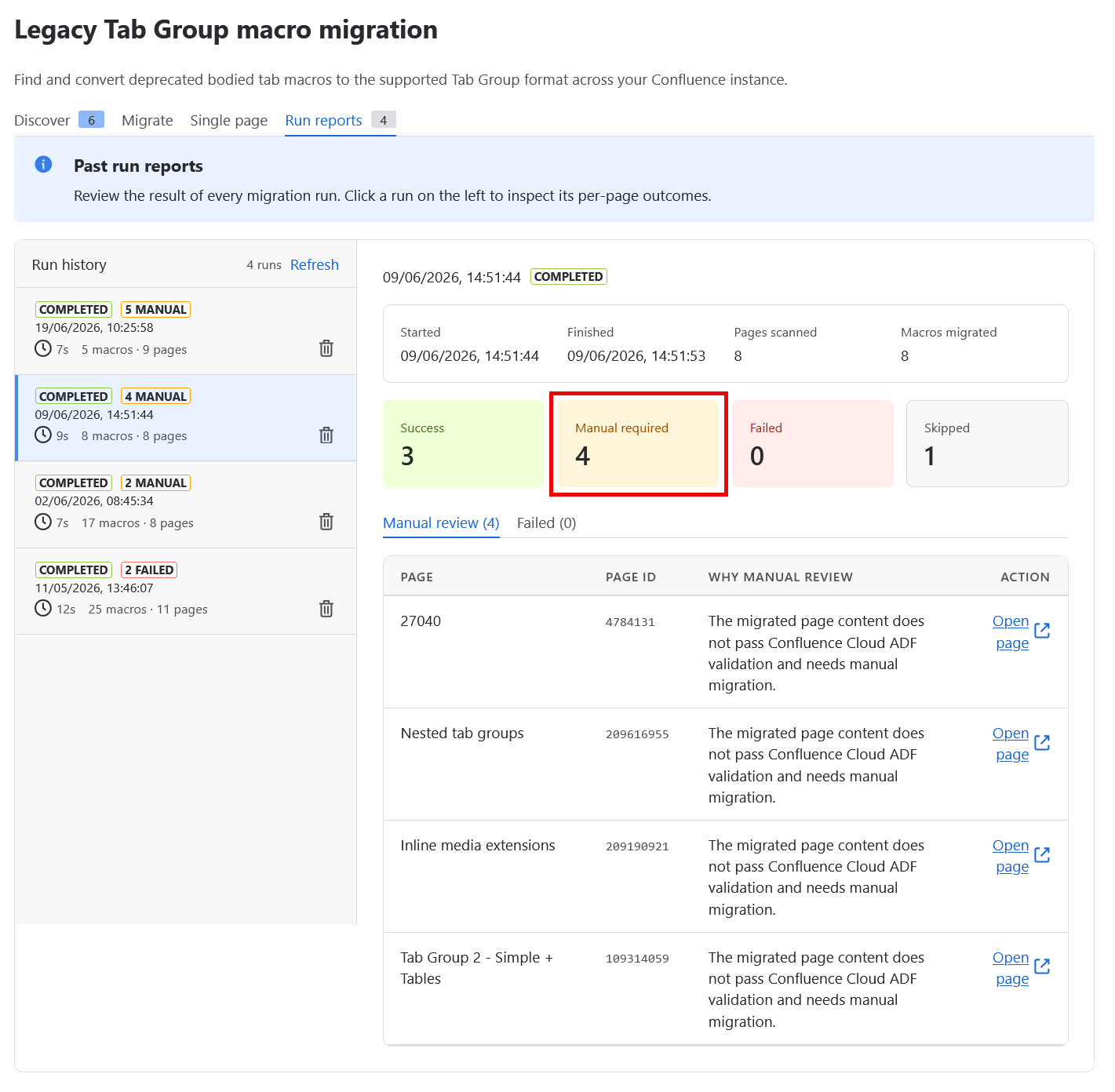Show the Failed (0) results tab
Screen dimensions: 1115x1092
pyautogui.click(x=546, y=522)
